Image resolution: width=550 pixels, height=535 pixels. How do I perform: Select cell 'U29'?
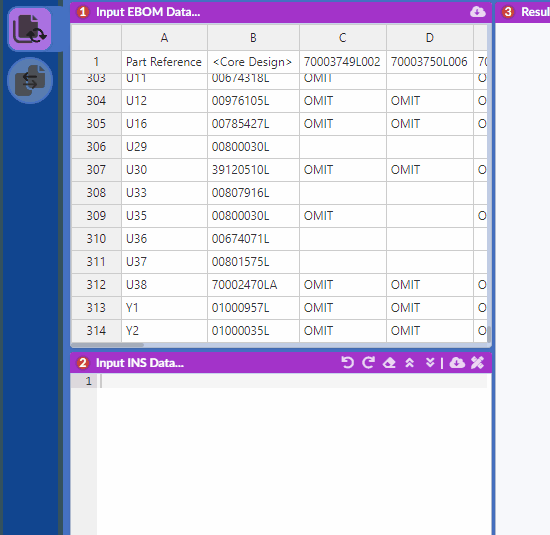click(164, 147)
